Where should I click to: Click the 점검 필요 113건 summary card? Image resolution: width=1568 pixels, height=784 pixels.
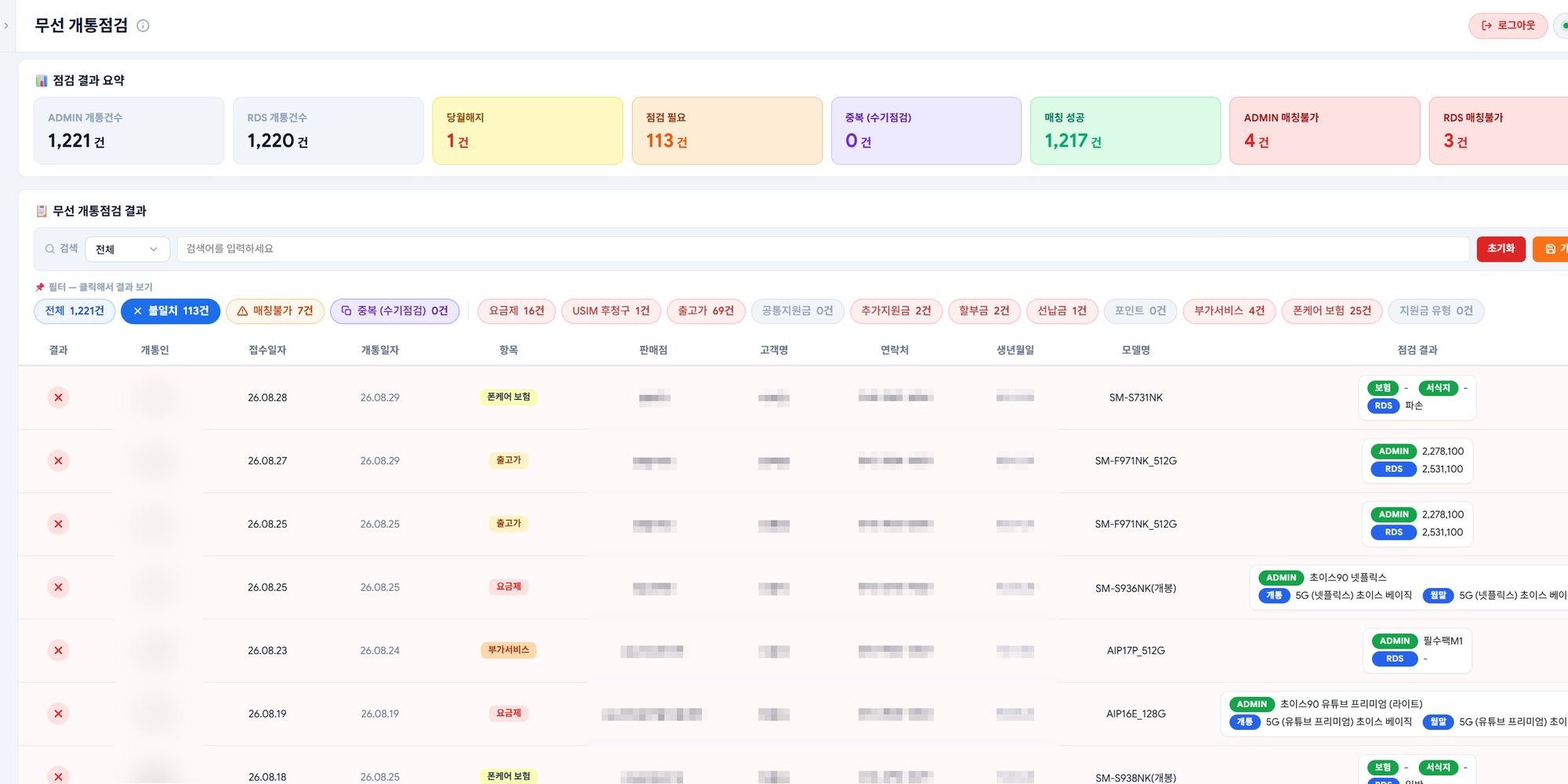click(x=727, y=131)
